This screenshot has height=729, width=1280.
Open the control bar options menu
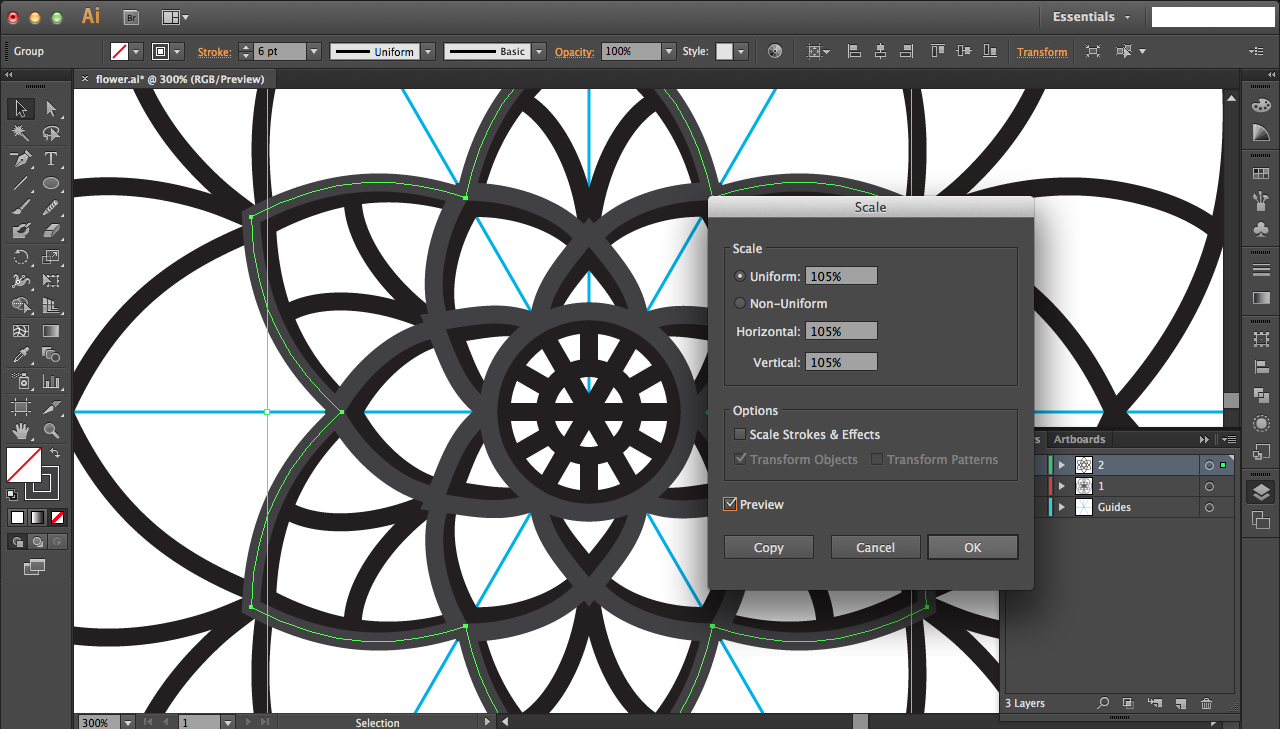(x=1256, y=51)
